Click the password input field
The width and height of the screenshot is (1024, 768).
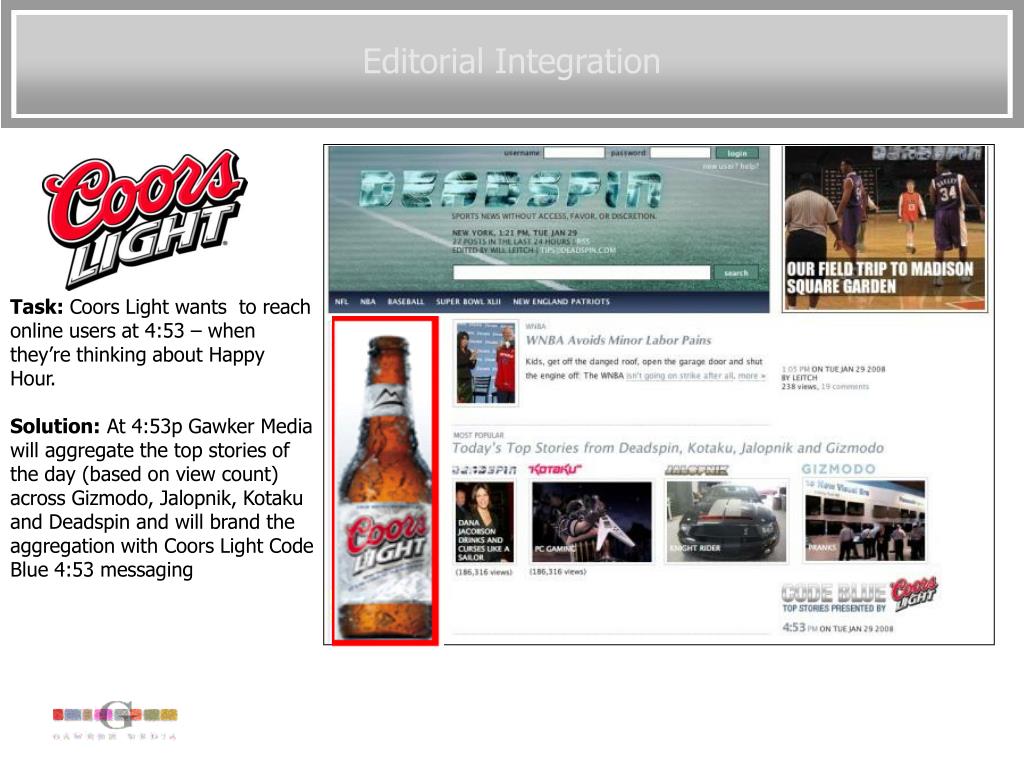[x=680, y=153]
